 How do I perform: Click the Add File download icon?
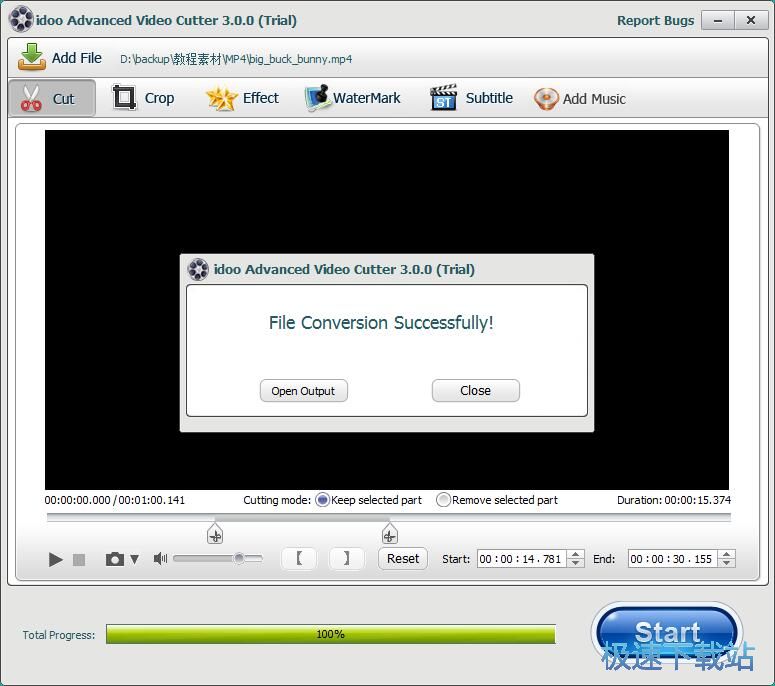pos(32,57)
